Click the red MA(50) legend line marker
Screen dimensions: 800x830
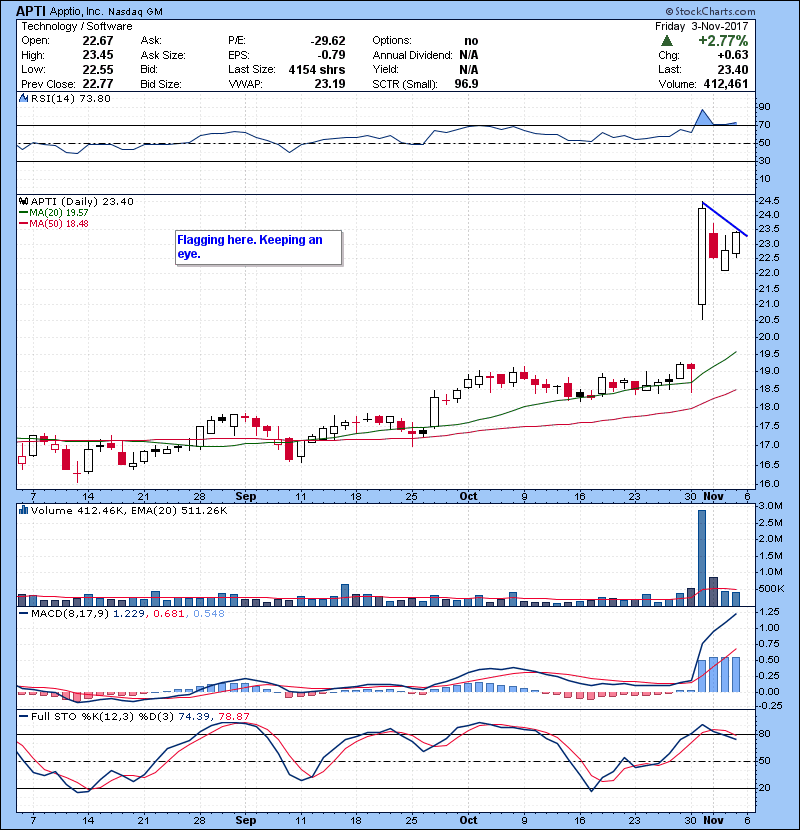click(23, 223)
